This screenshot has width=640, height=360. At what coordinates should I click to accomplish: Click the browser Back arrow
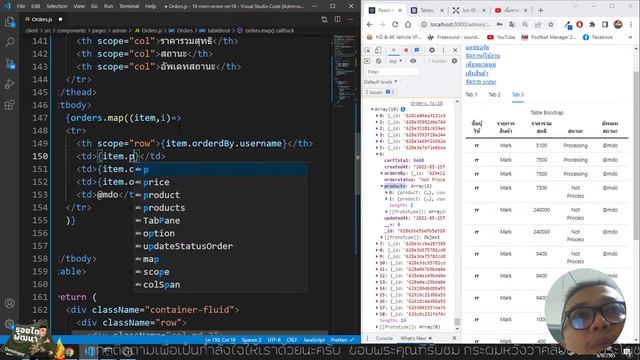pyautogui.click(x=369, y=24)
